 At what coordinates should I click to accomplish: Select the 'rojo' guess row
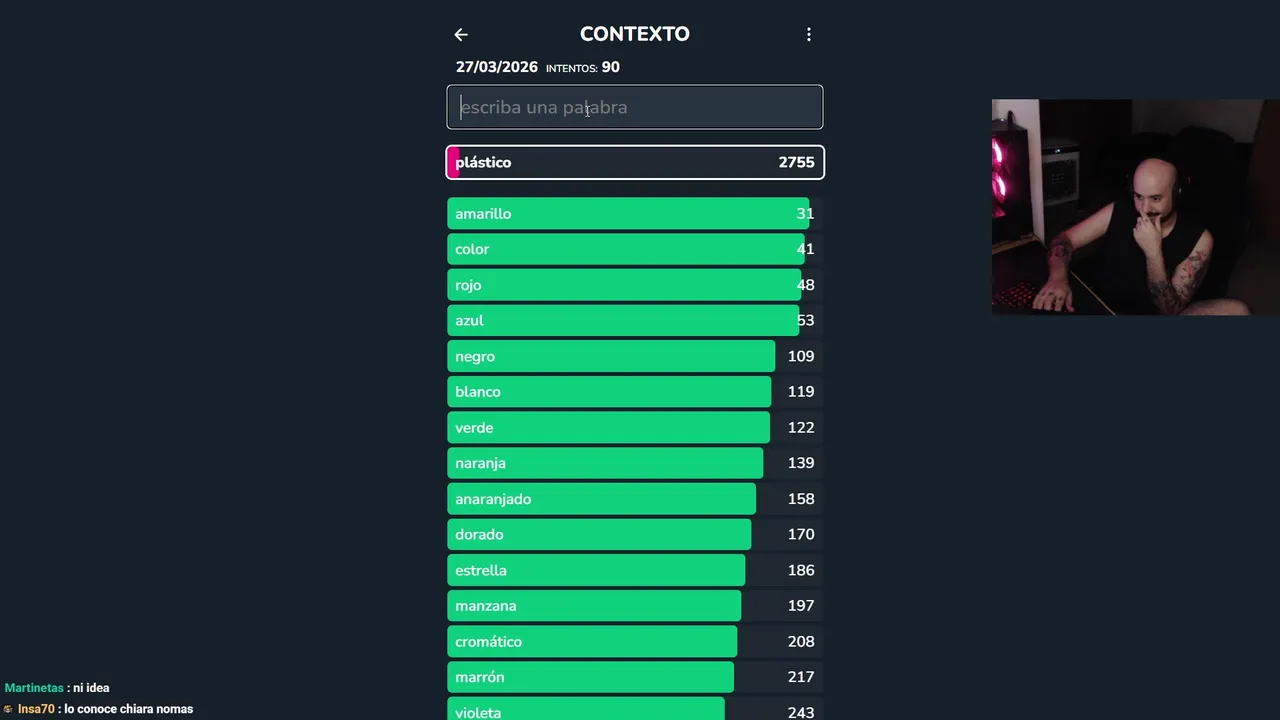635,285
